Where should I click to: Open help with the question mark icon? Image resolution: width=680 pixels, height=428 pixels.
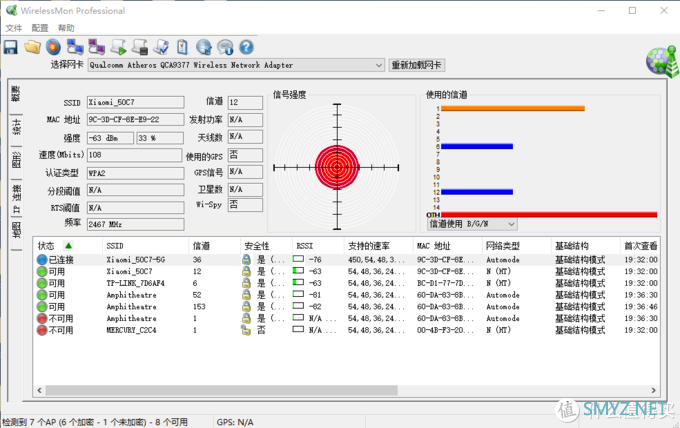[246, 47]
